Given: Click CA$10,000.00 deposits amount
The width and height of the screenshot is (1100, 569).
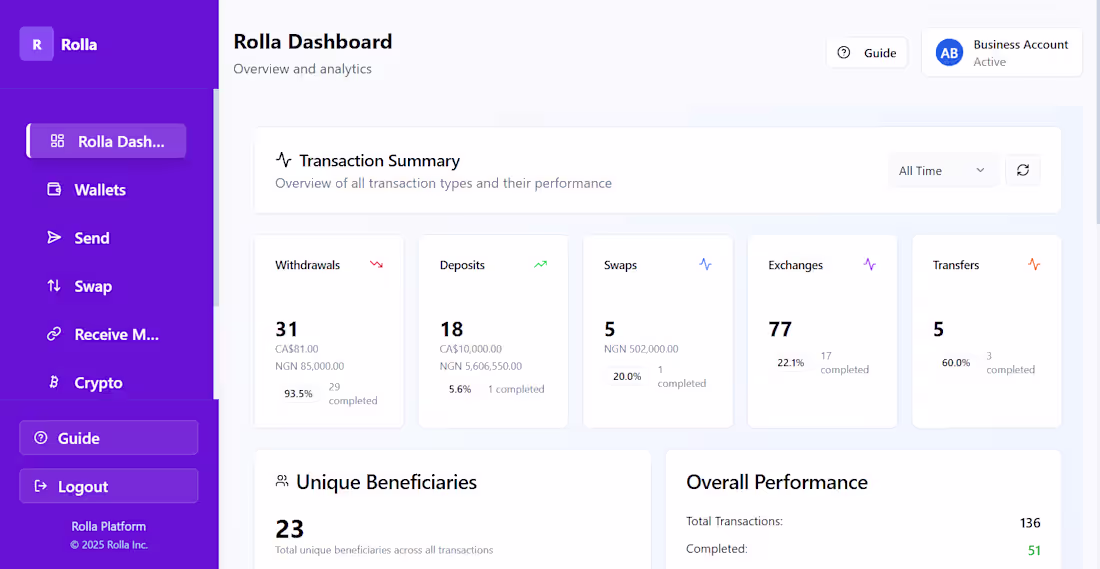Looking at the screenshot, I should [471, 349].
